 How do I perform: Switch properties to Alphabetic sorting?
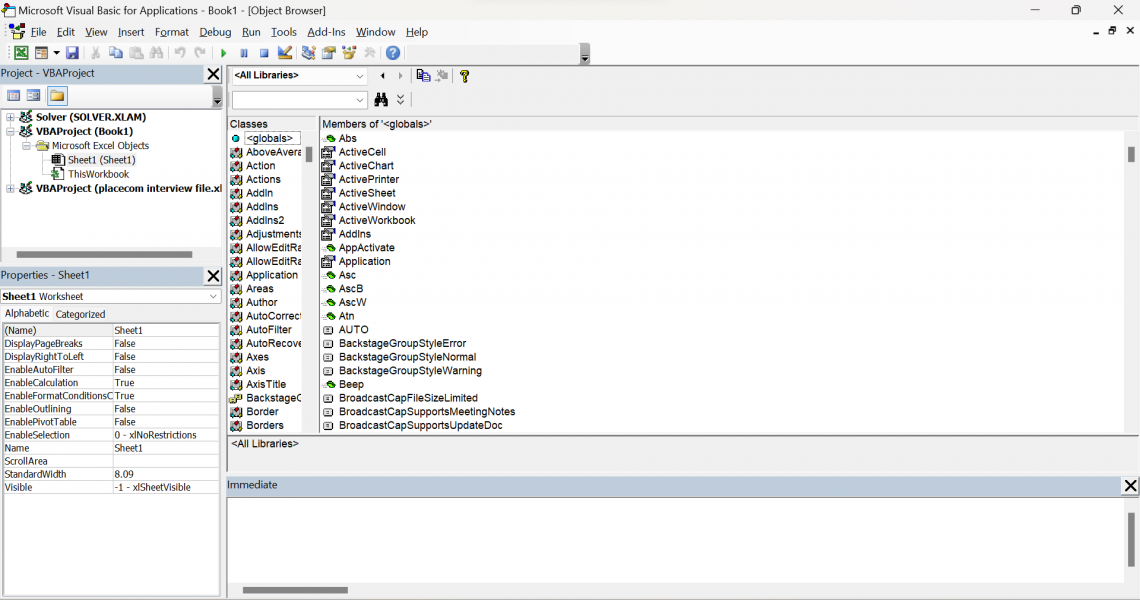tap(26, 313)
